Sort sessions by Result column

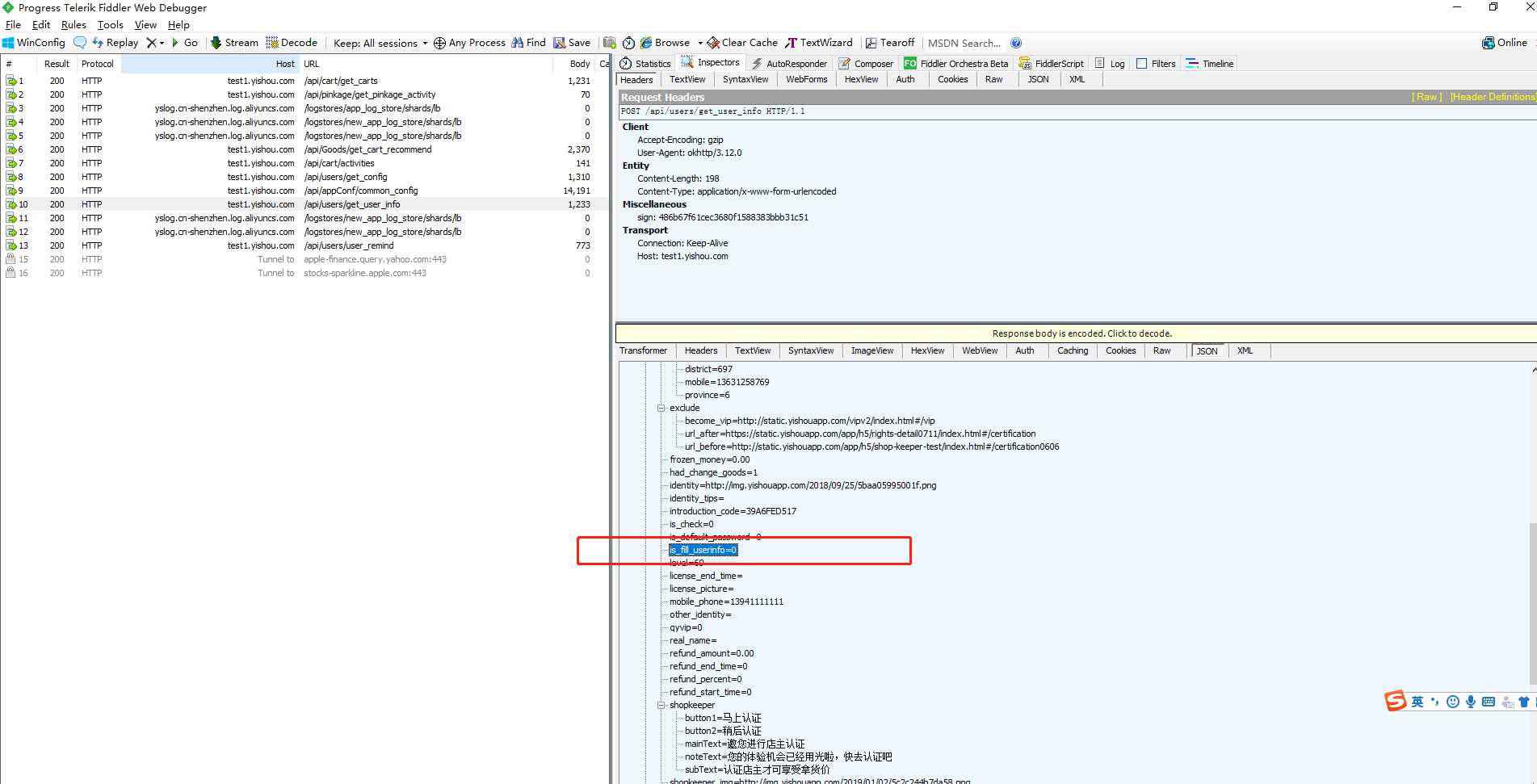pos(57,64)
